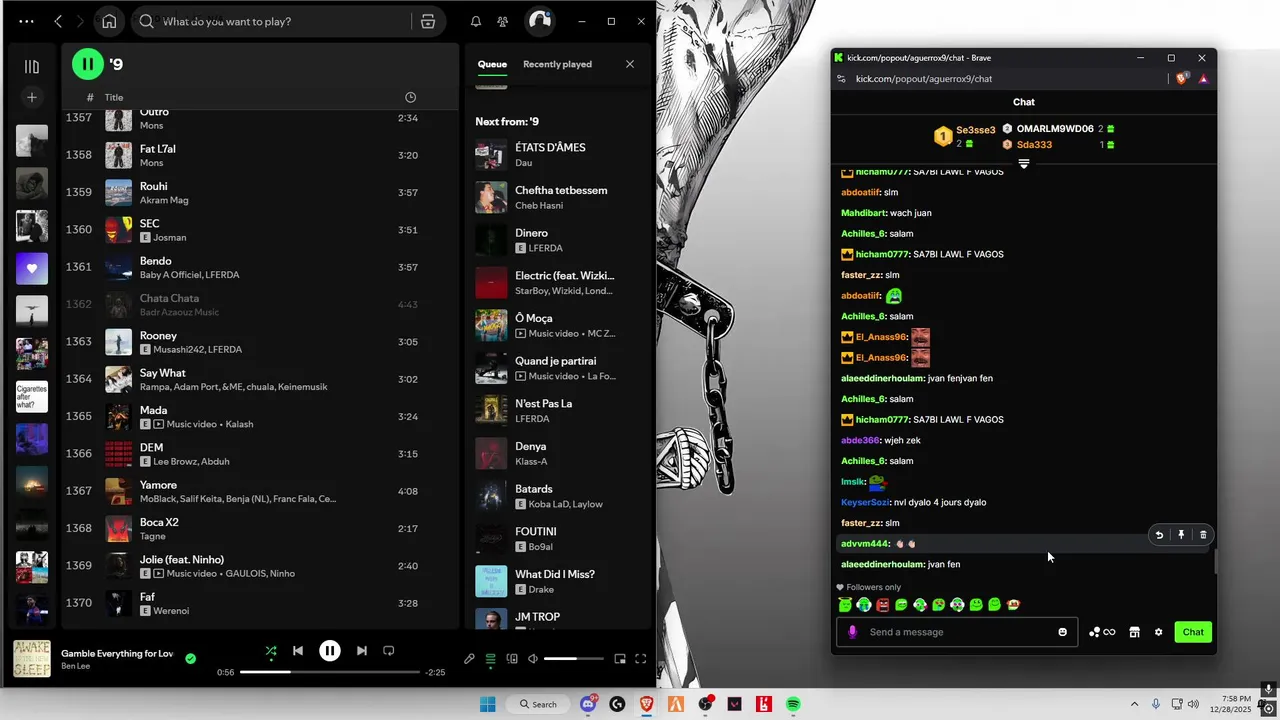Adjust the Spotify volume slider
This screenshot has width=1280, height=720.
(x=574, y=659)
